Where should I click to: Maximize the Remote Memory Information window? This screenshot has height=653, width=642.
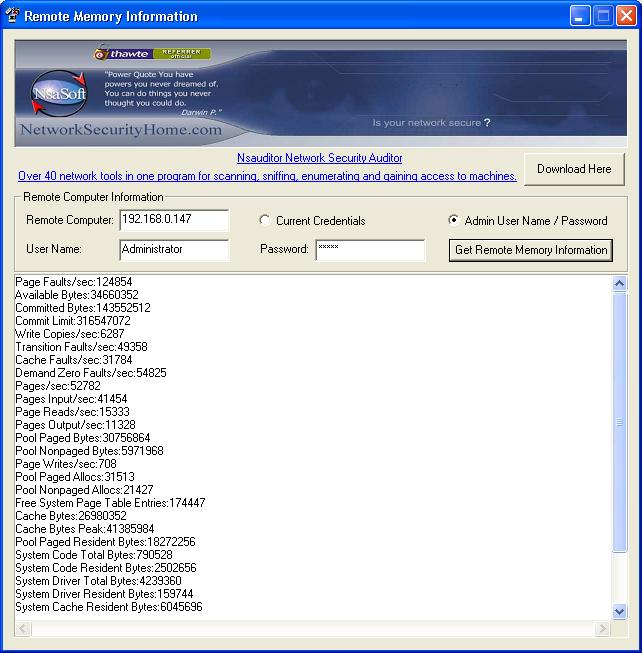click(x=603, y=16)
